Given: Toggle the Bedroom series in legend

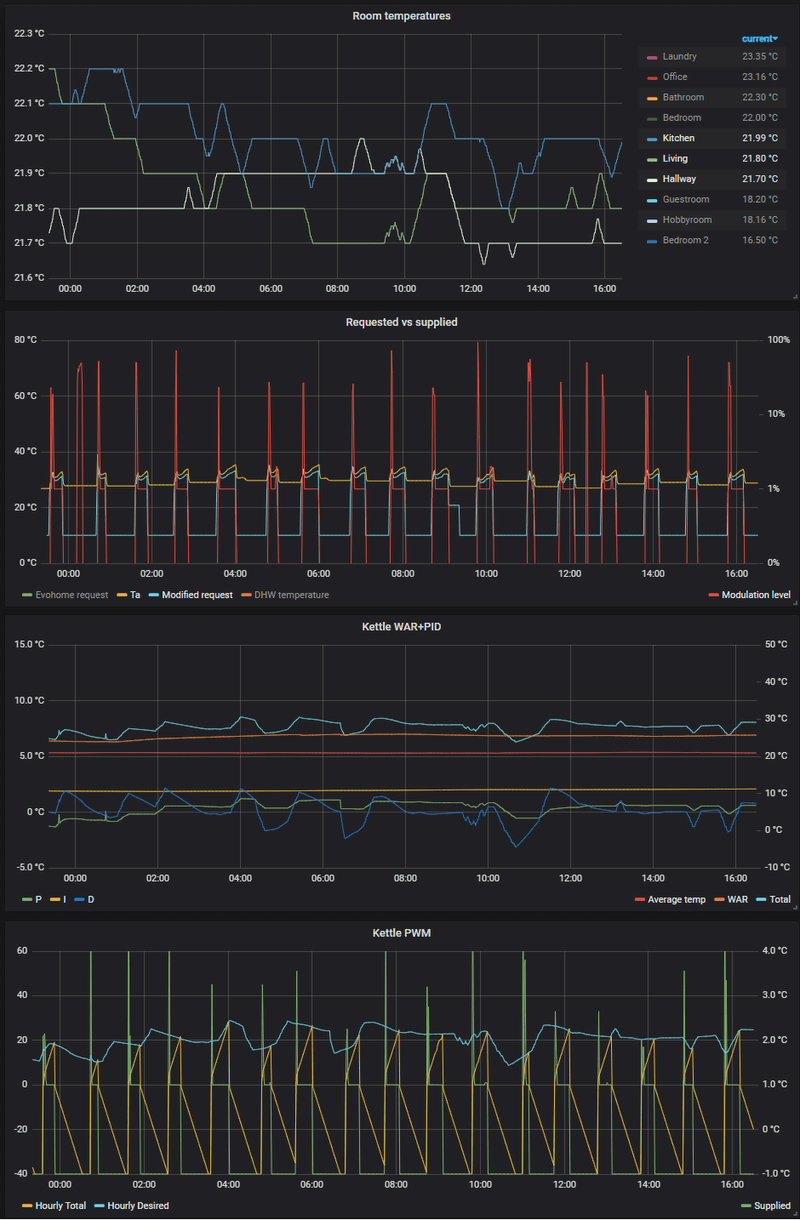Looking at the screenshot, I should click(682, 118).
